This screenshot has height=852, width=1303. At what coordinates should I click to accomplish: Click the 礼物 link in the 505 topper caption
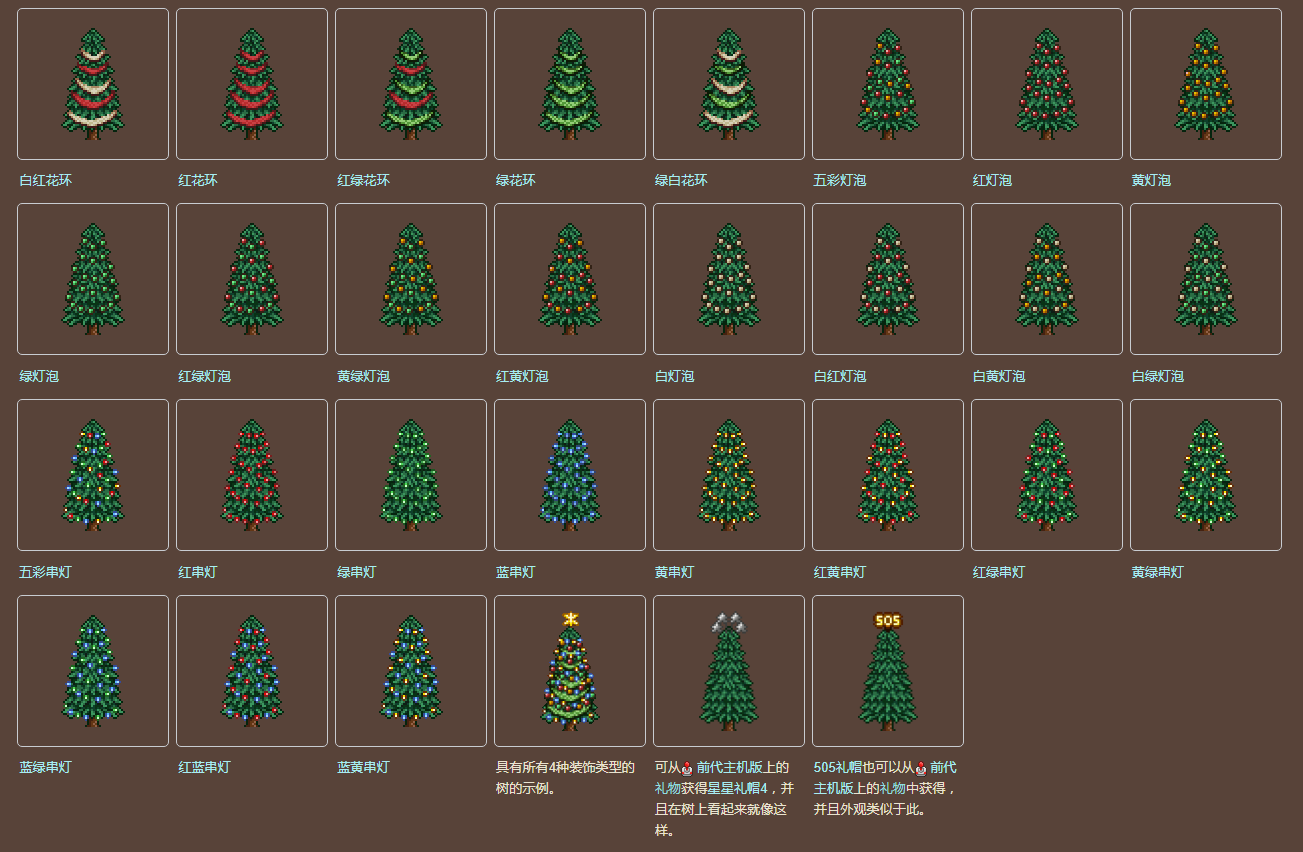click(x=893, y=788)
